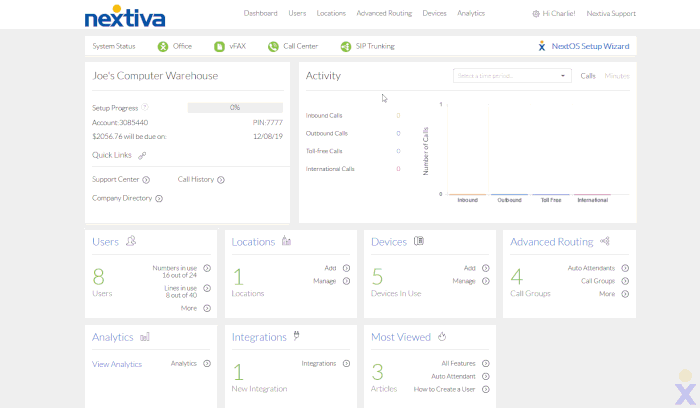Click the Integrations card plug icon
This screenshot has height=408, width=700.
tap(296, 336)
